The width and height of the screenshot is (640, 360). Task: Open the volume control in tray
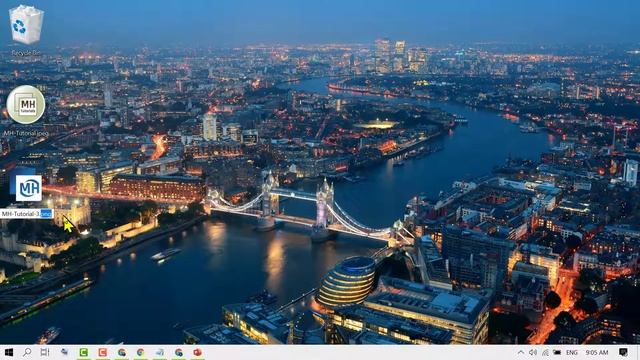click(x=533, y=352)
